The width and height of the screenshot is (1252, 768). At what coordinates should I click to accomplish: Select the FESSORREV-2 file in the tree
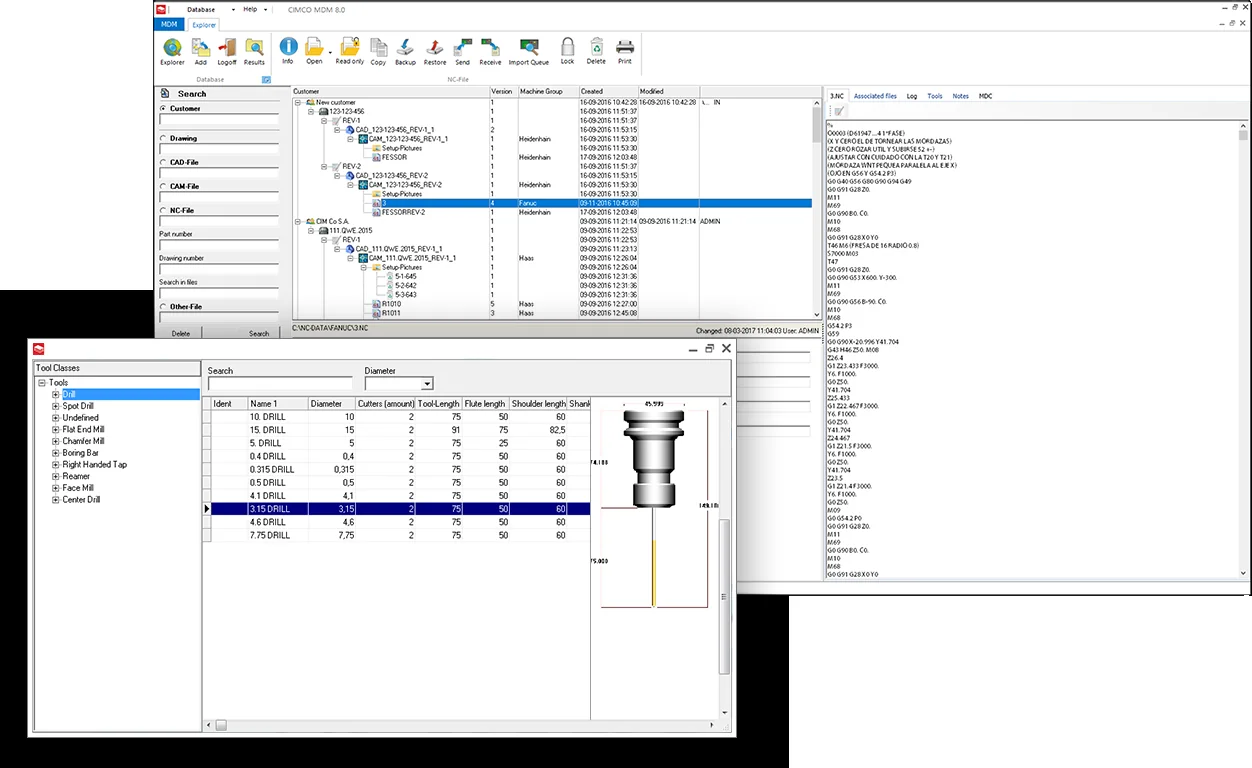(x=403, y=212)
